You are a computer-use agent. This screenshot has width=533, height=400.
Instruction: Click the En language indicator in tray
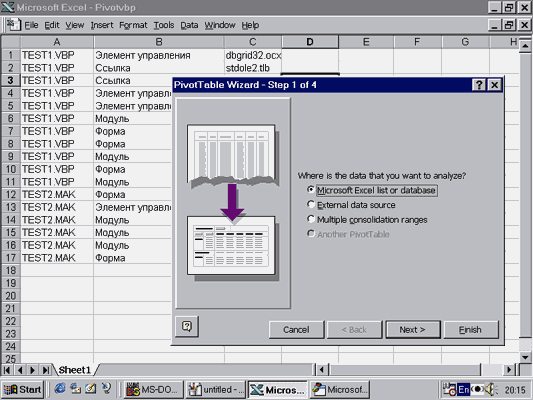[463, 389]
